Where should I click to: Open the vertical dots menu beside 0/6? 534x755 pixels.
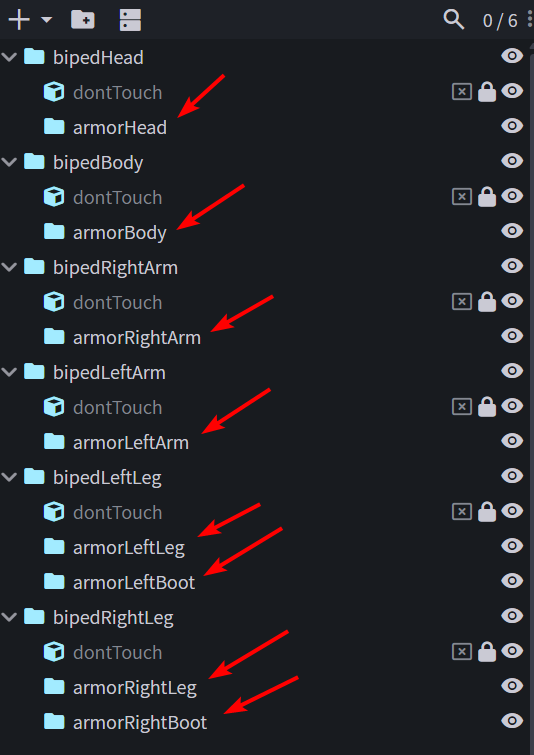(530, 20)
